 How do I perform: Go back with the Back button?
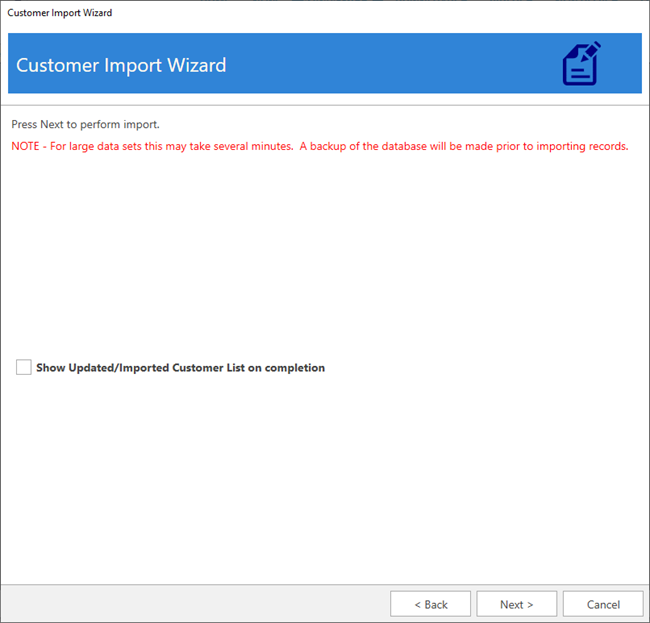[x=430, y=604]
